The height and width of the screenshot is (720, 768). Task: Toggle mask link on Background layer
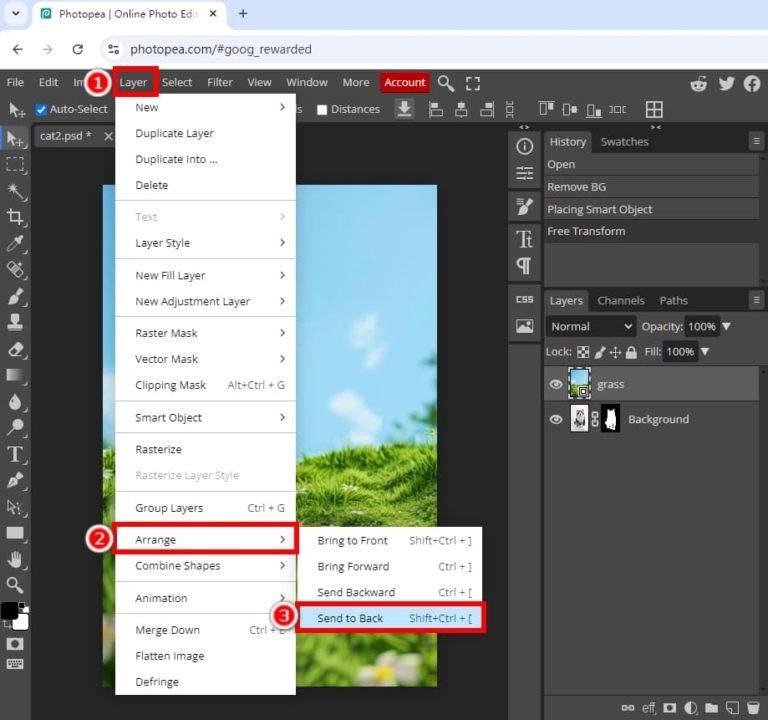595,419
